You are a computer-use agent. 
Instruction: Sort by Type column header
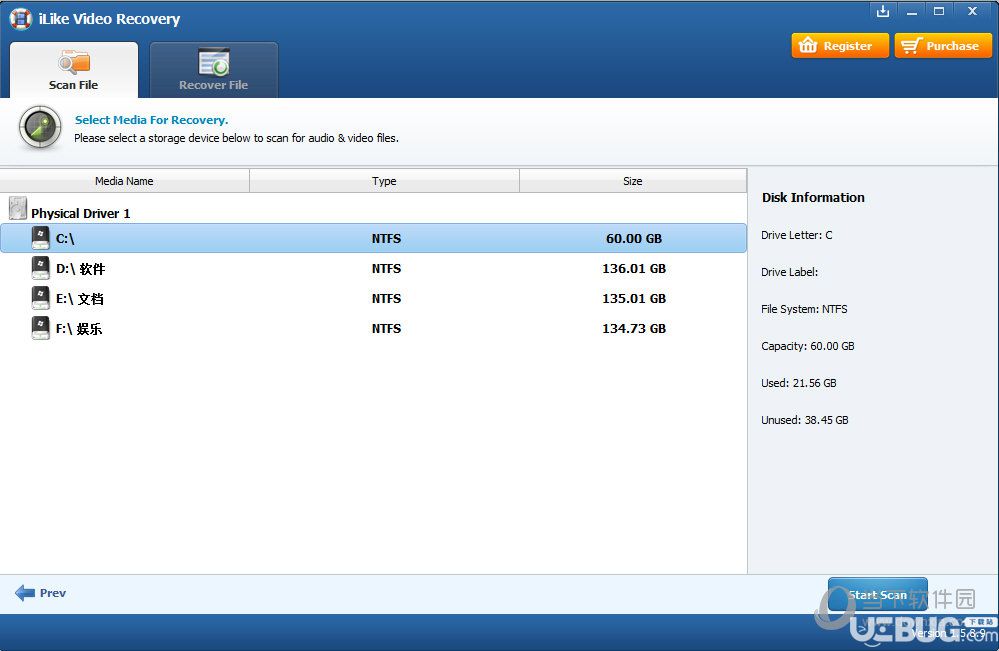[384, 181]
